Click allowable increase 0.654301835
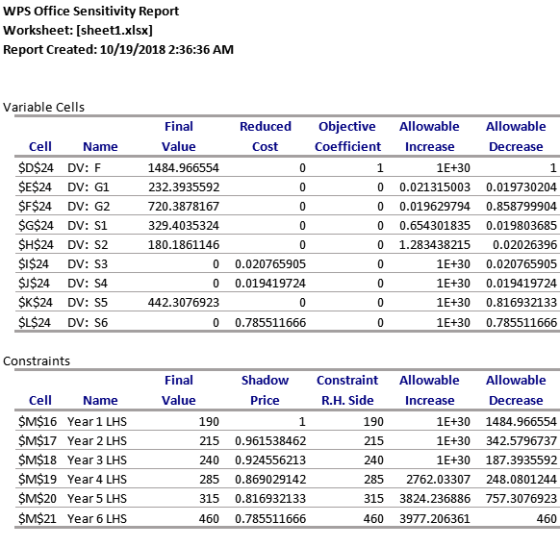 click(435, 226)
